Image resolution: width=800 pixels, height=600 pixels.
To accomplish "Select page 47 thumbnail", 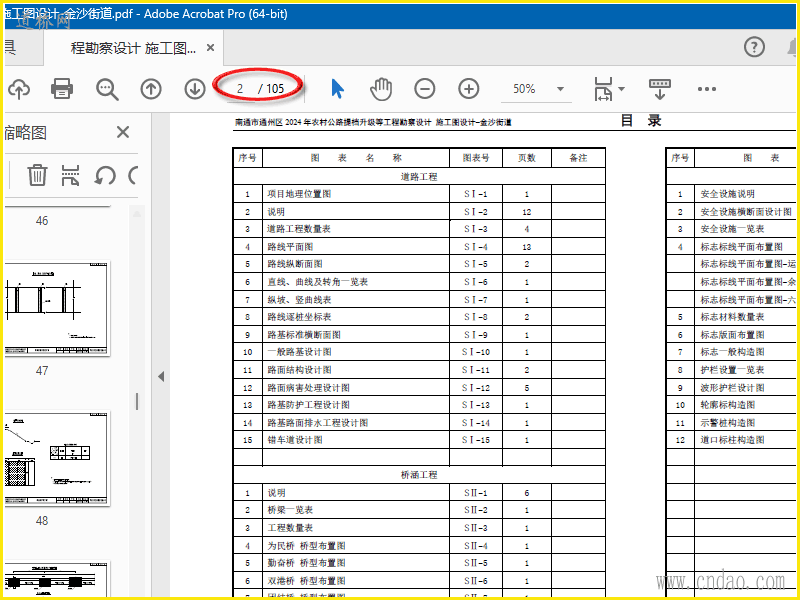I will 58,308.
